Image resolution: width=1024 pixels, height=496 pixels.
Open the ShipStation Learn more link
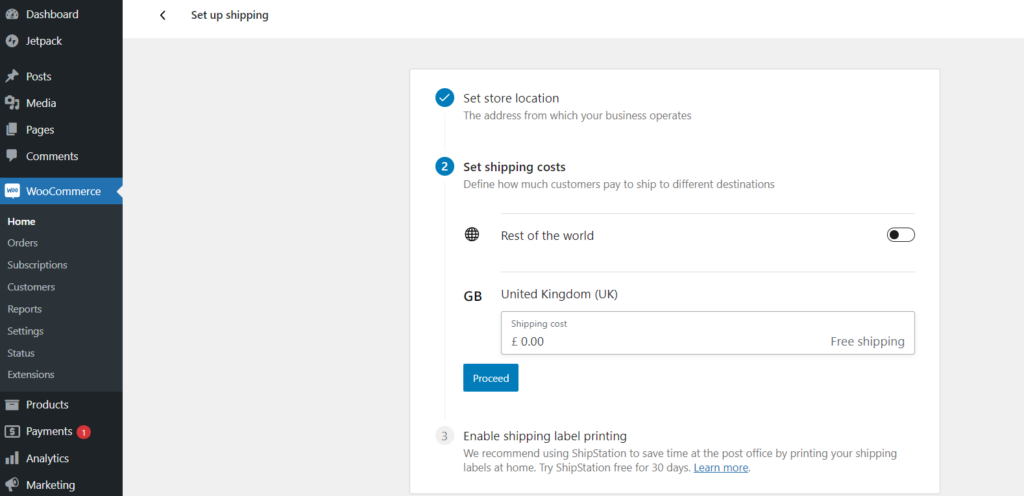point(720,468)
